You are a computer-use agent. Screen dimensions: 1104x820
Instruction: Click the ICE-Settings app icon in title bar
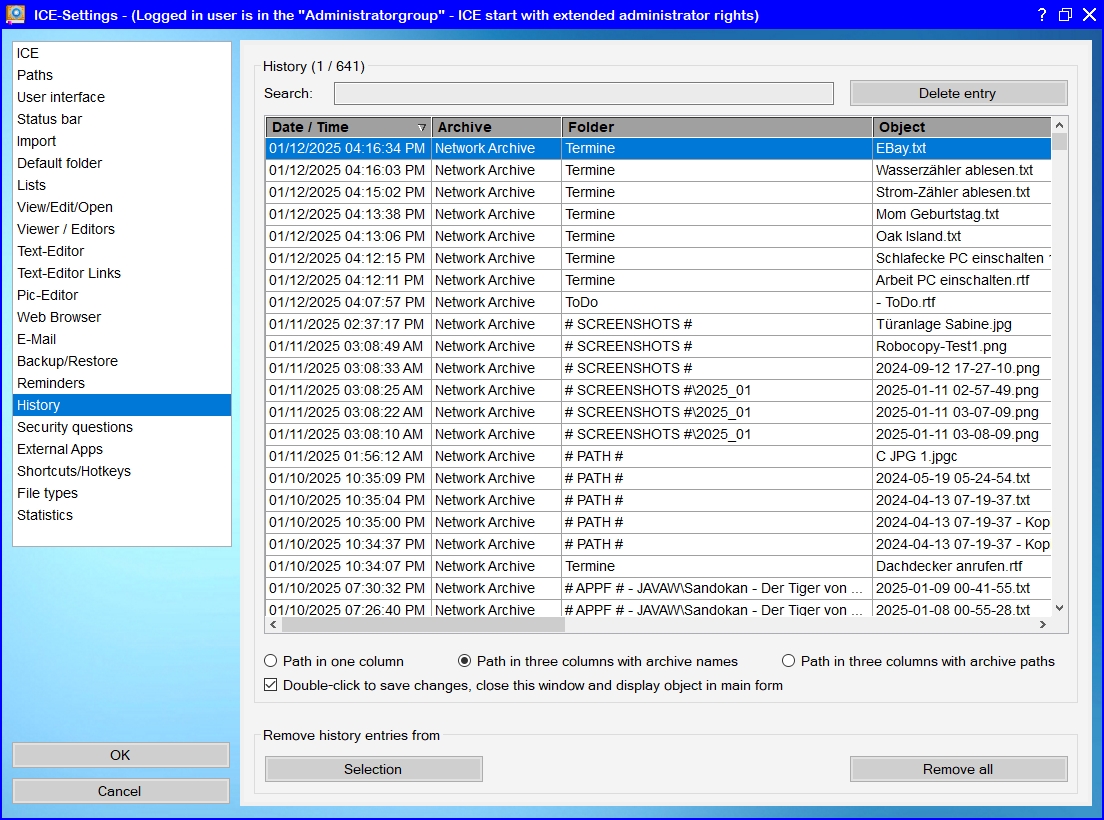click(15, 15)
